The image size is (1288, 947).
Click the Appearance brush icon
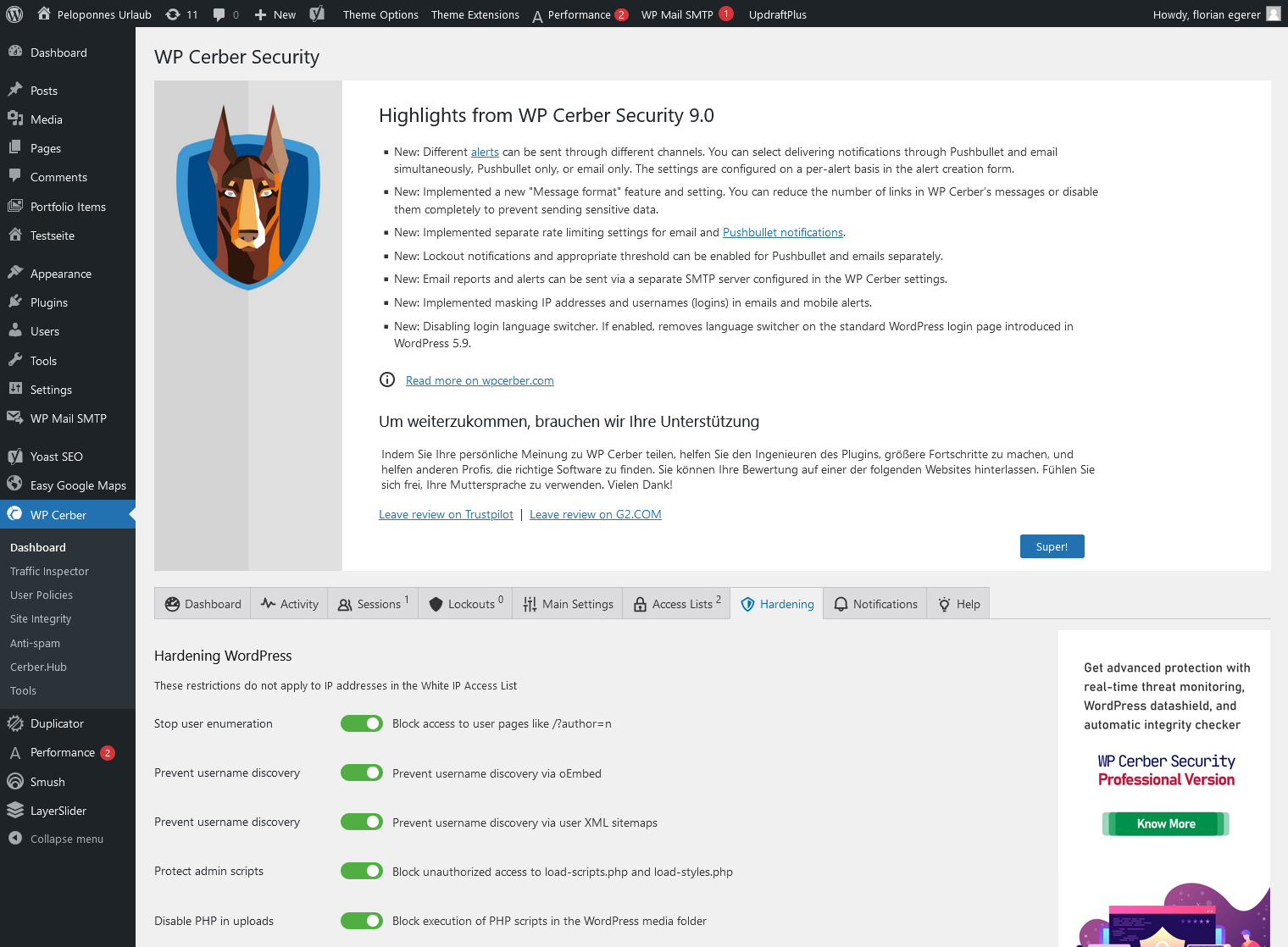point(15,273)
